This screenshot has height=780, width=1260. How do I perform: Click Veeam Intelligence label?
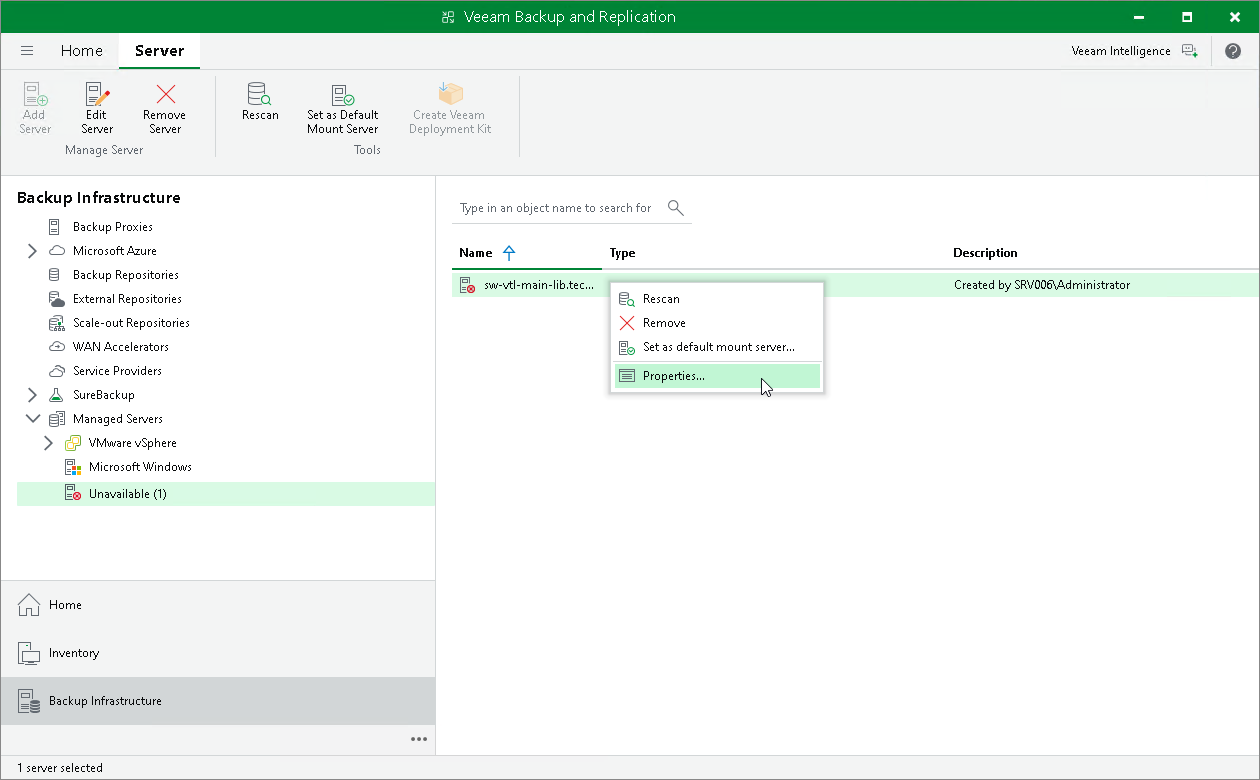coord(1121,51)
